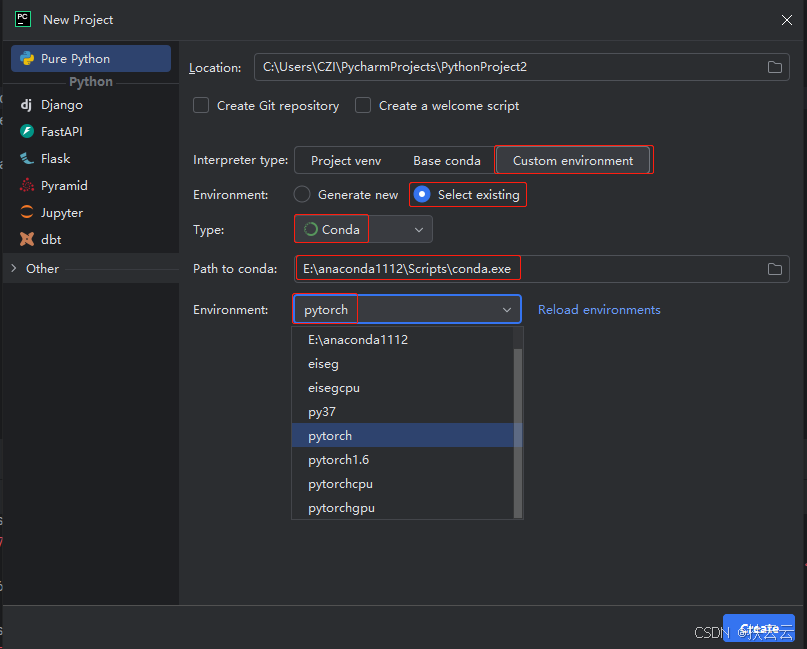Click the Flask icon in the sidebar

(x=27, y=159)
